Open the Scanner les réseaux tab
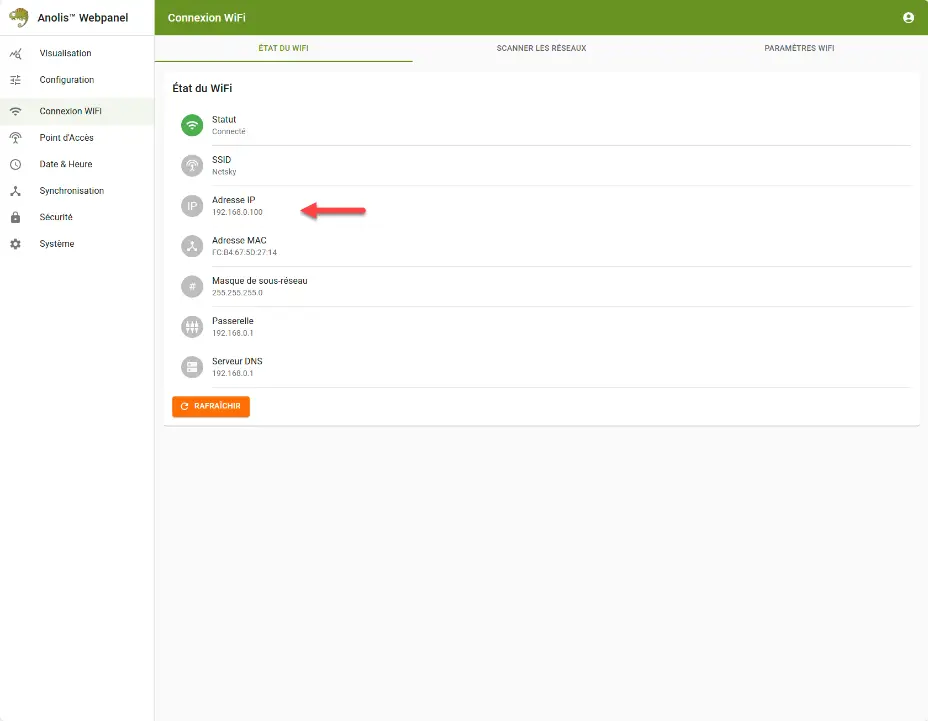928x721 pixels. point(542,49)
